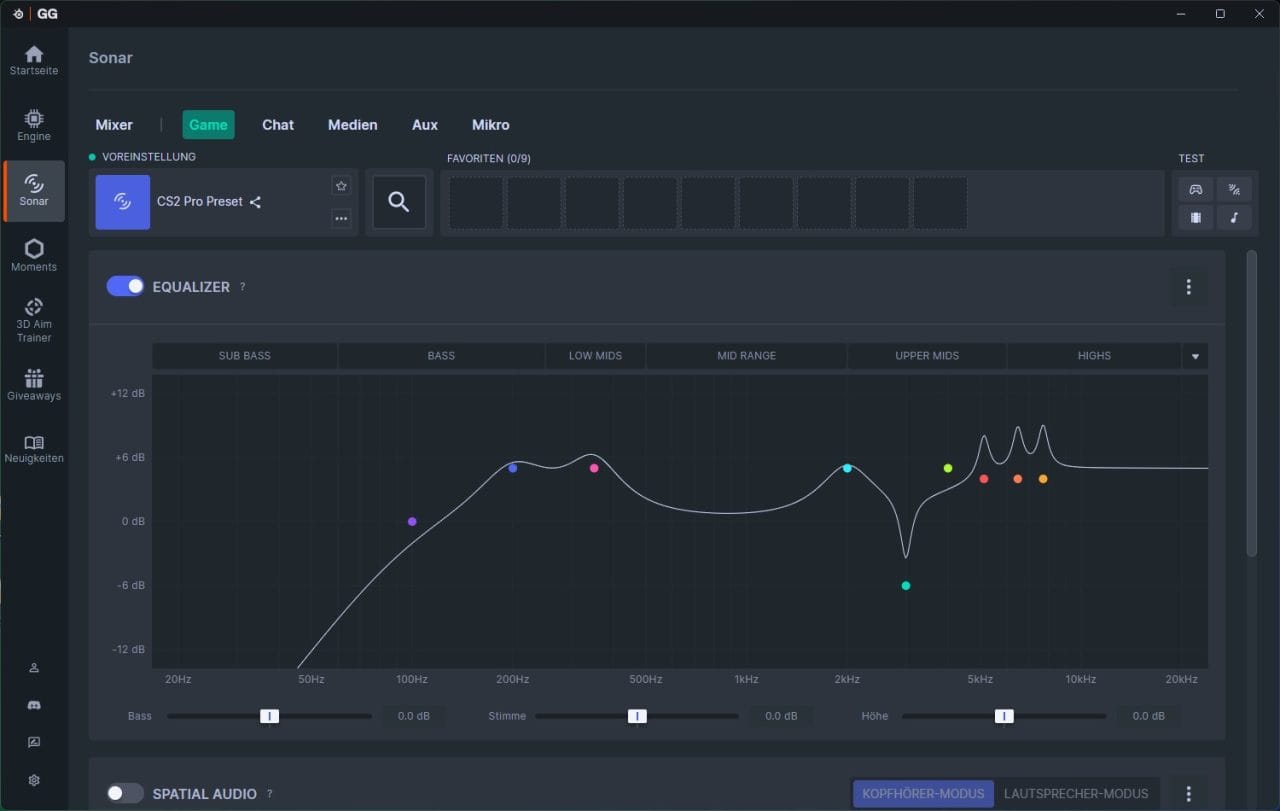This screenshot has height=811, width=1280.
Task: Open the Engine section in sidebar
Action: tap(34, 125)
